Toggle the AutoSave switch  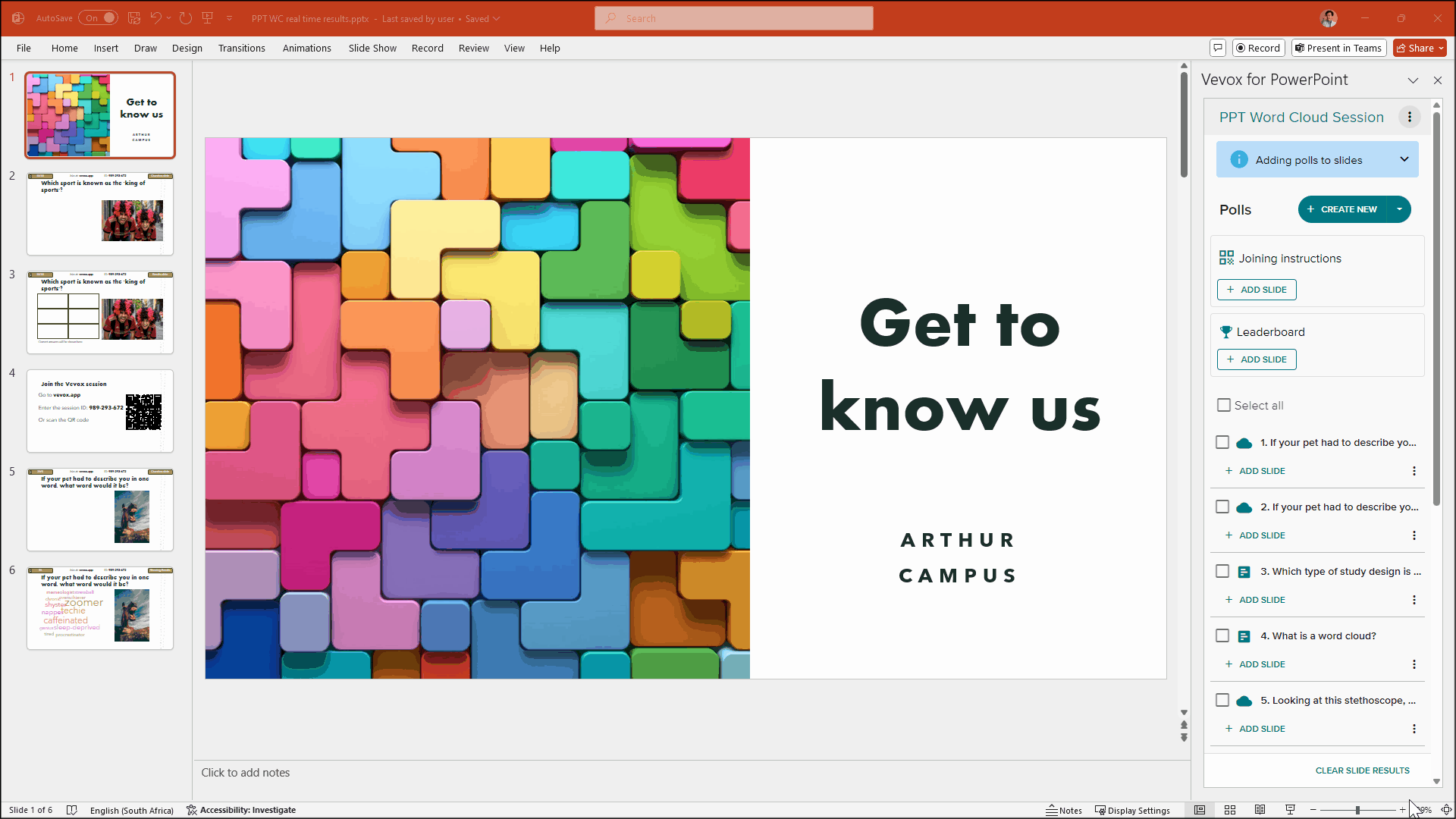[99, 18]
